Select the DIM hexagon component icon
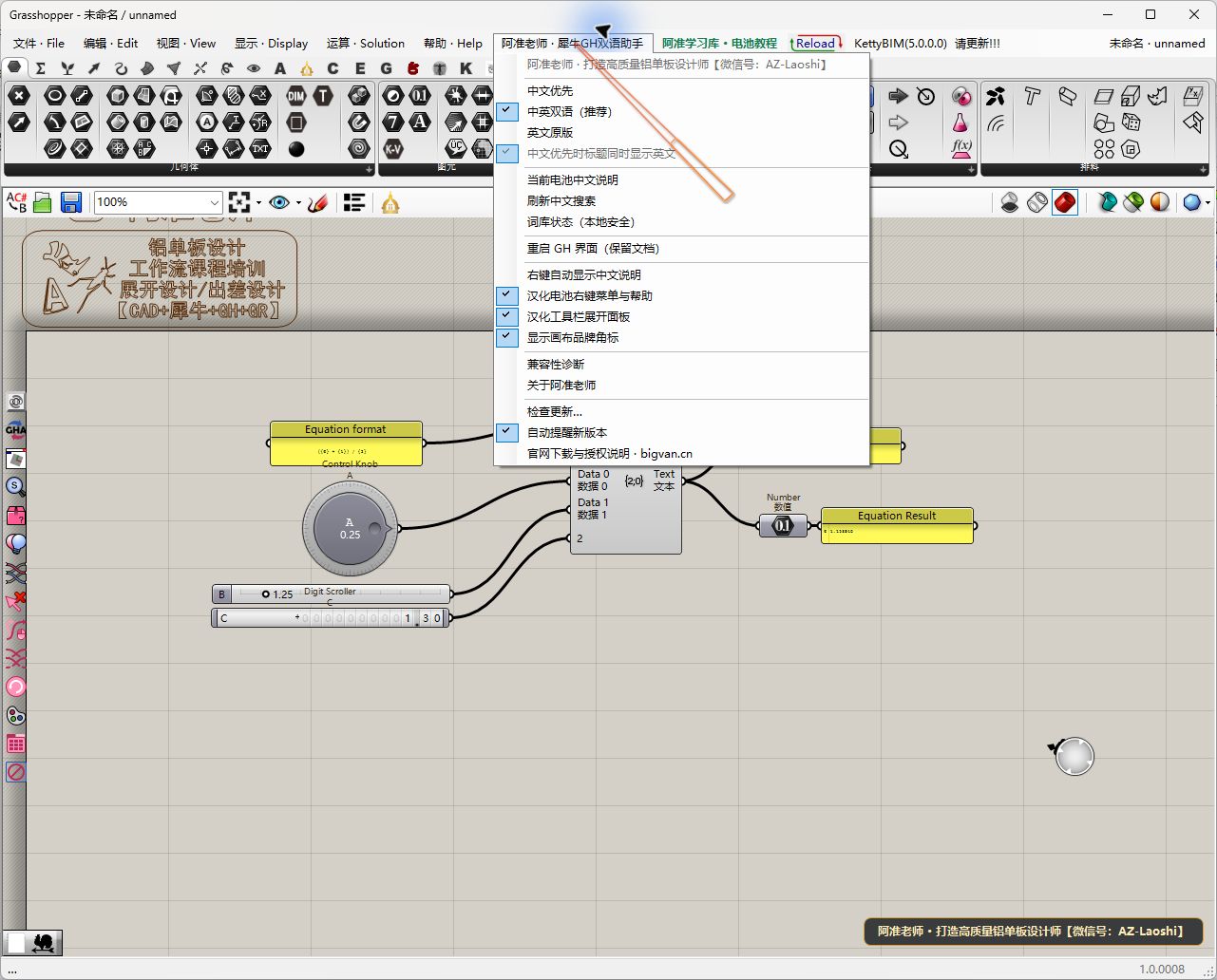 point(296,96)
